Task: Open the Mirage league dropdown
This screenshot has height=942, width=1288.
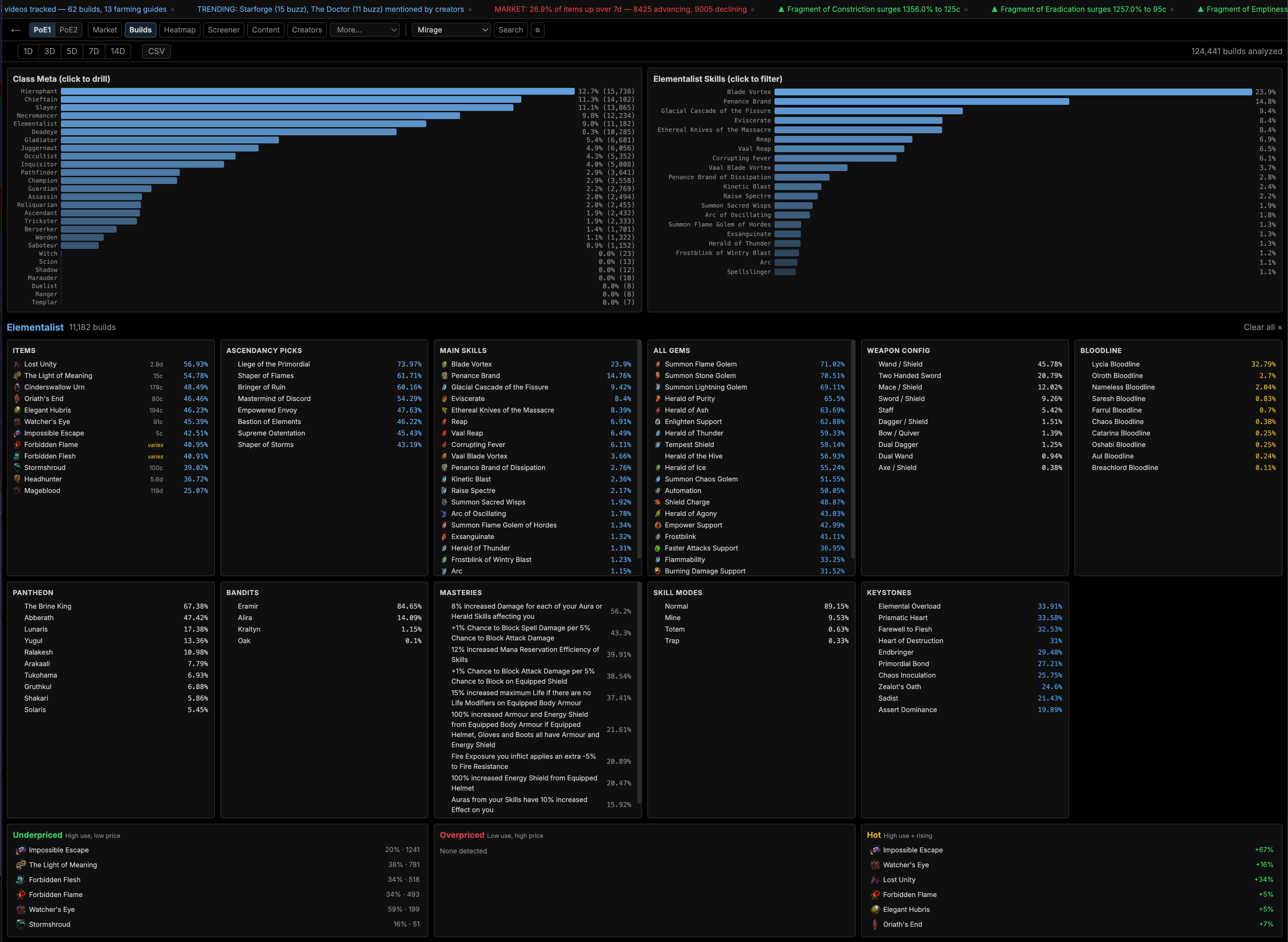Action: point(452,30)
